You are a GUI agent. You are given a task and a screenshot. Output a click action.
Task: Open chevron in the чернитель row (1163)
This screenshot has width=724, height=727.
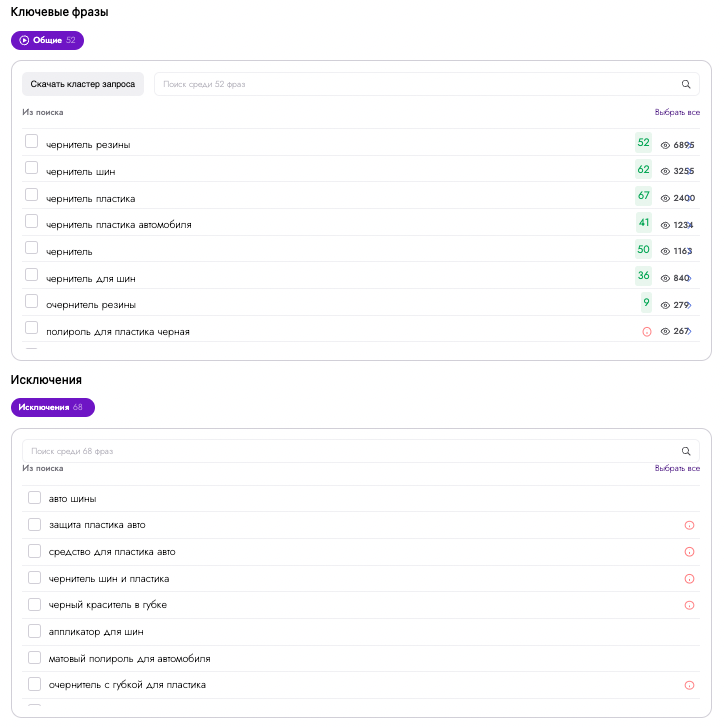pos(690,251)
